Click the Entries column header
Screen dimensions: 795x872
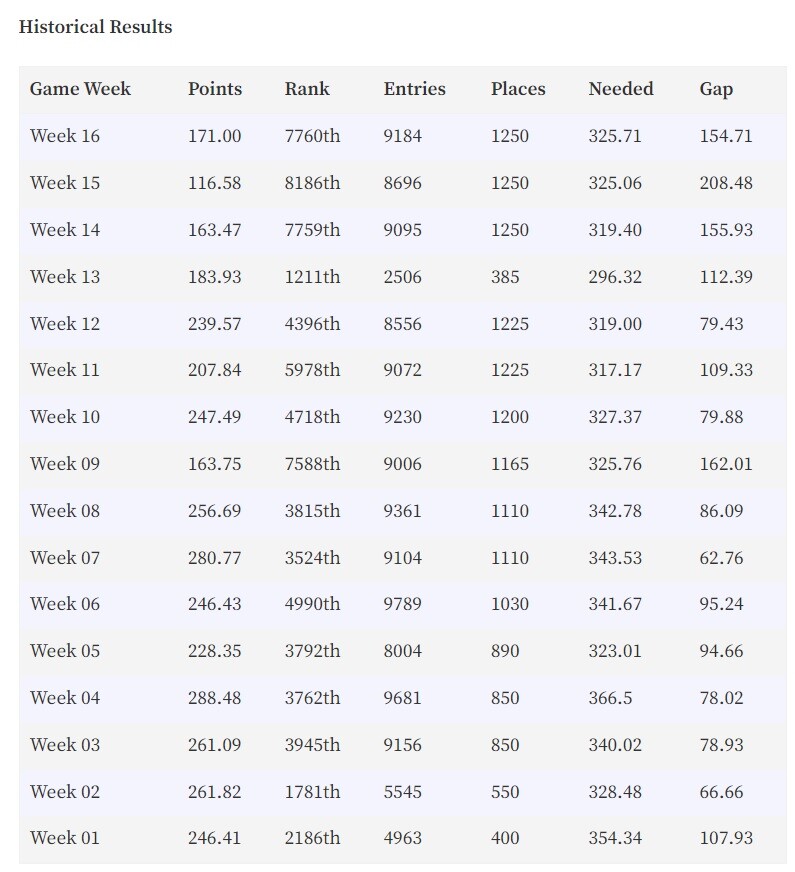414,89
